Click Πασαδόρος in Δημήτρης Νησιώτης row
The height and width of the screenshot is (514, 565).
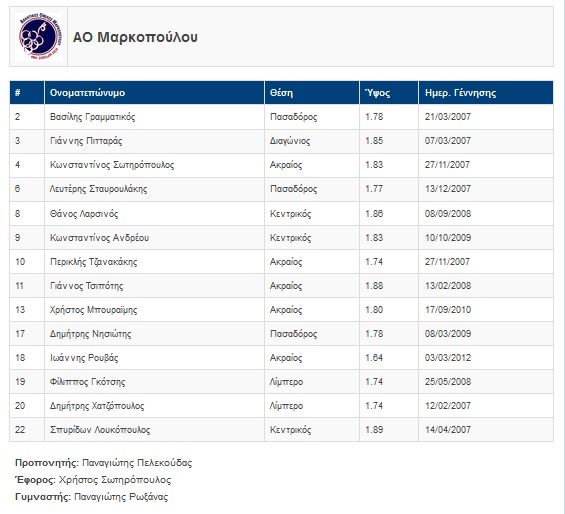click(x=294, y=334)
